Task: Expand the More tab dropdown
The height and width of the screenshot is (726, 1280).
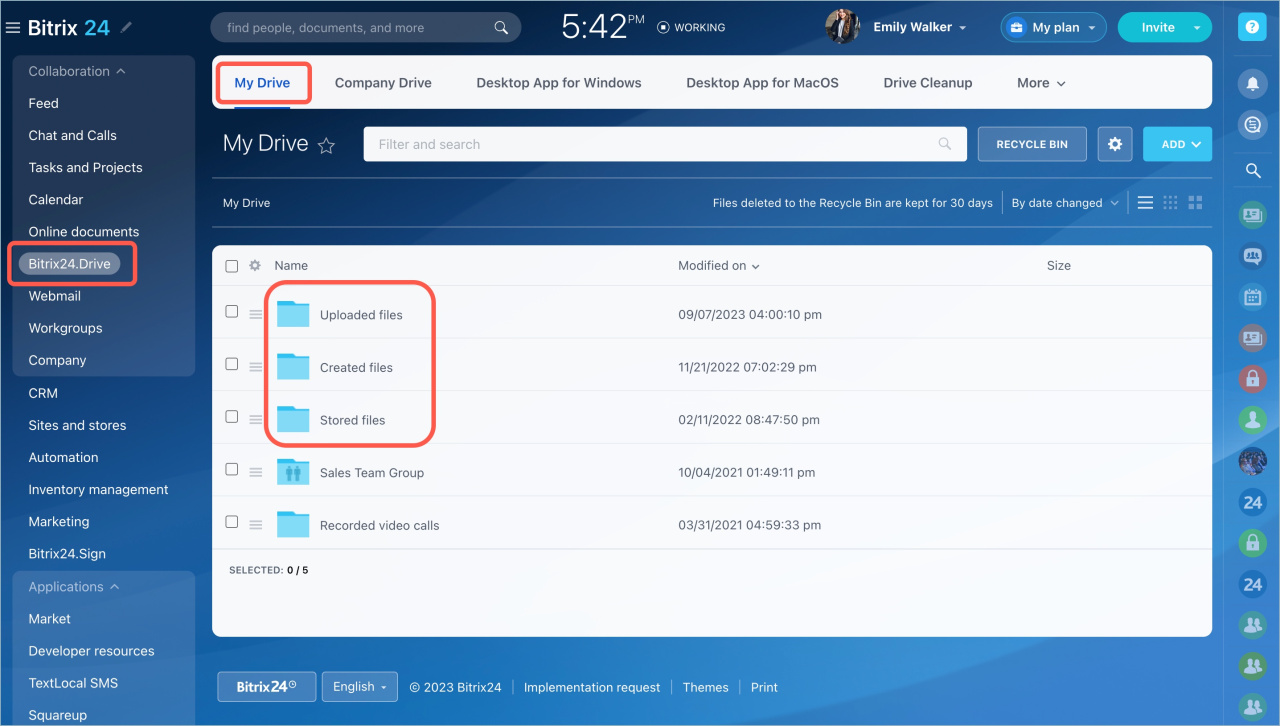Action: point(1041,83)
